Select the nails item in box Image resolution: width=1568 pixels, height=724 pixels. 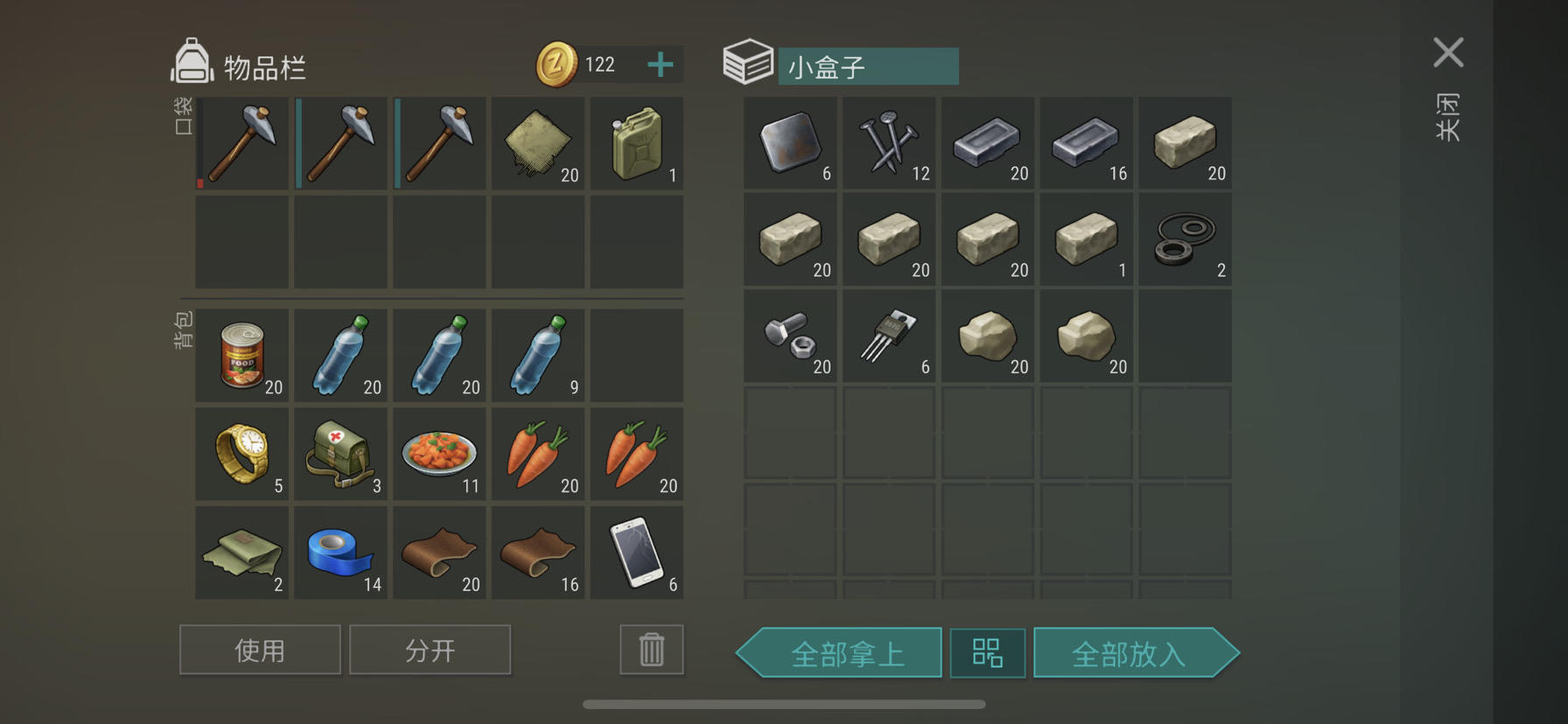pyautogui.click(x=889, y=143)
